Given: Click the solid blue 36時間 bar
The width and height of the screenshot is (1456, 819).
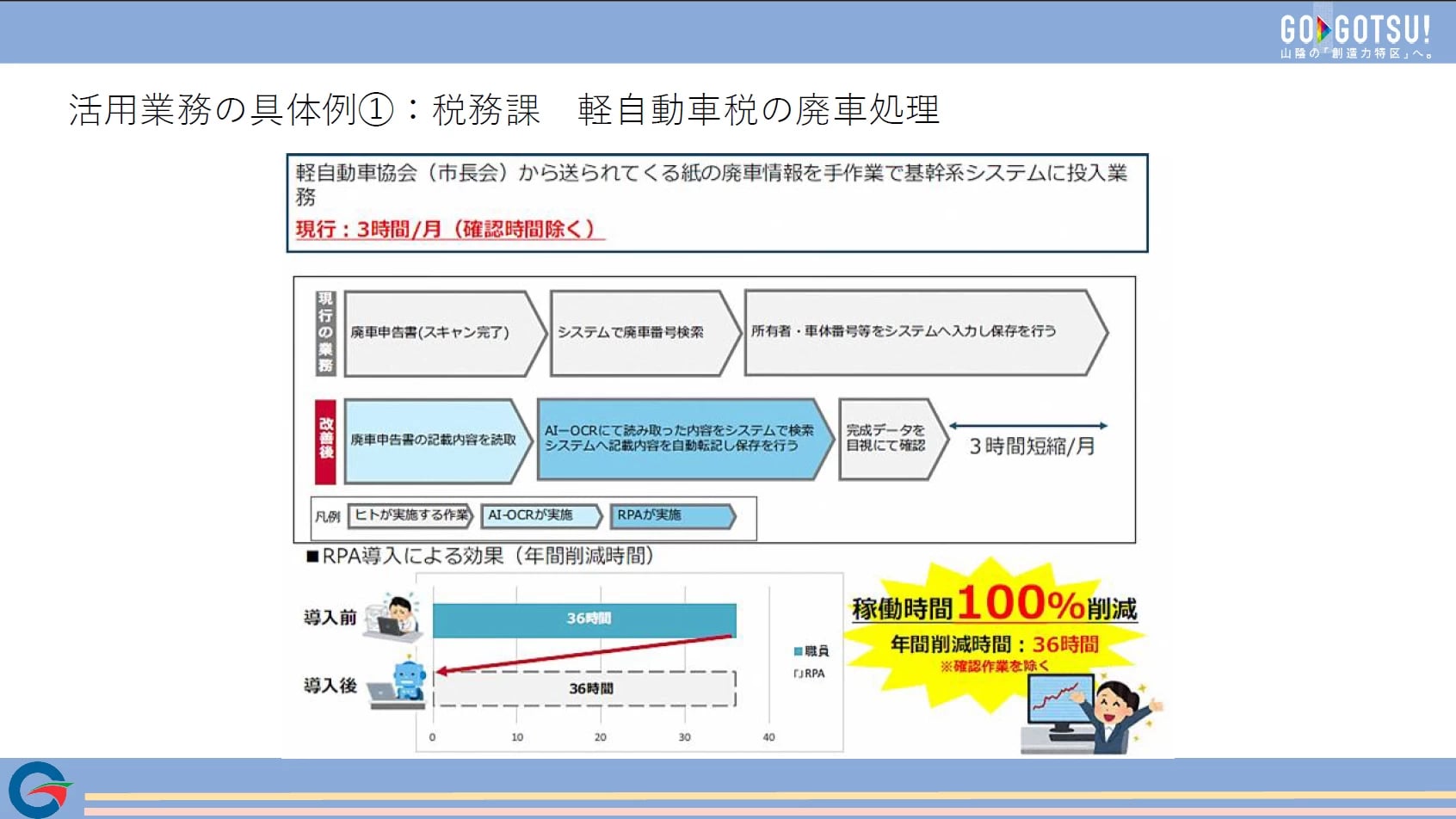Looking at the screenshot, I should coord(583,619).
